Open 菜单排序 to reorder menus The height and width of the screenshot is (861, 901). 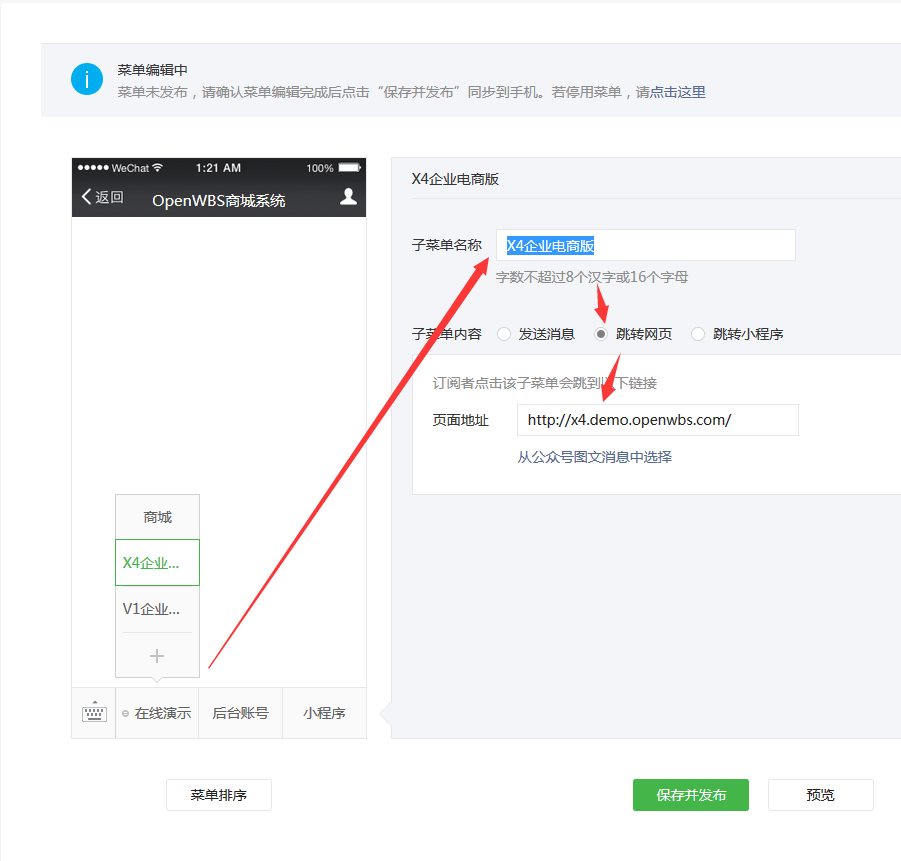pyautogui.click(x=218, y=795)
